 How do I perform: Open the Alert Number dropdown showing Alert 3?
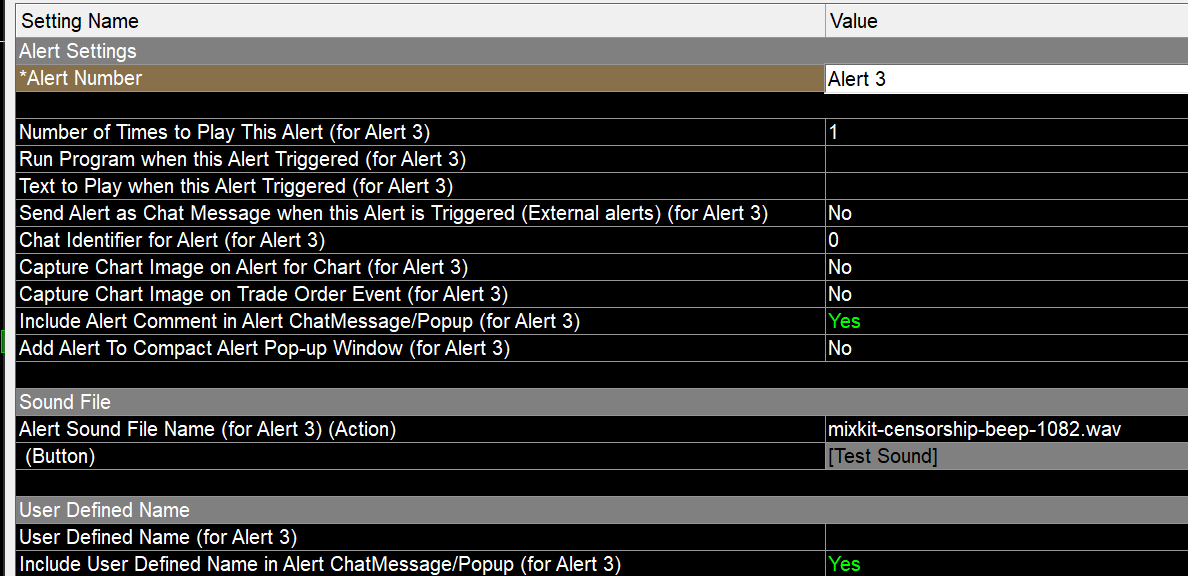pyautogui.click(x=1006, y=79)
